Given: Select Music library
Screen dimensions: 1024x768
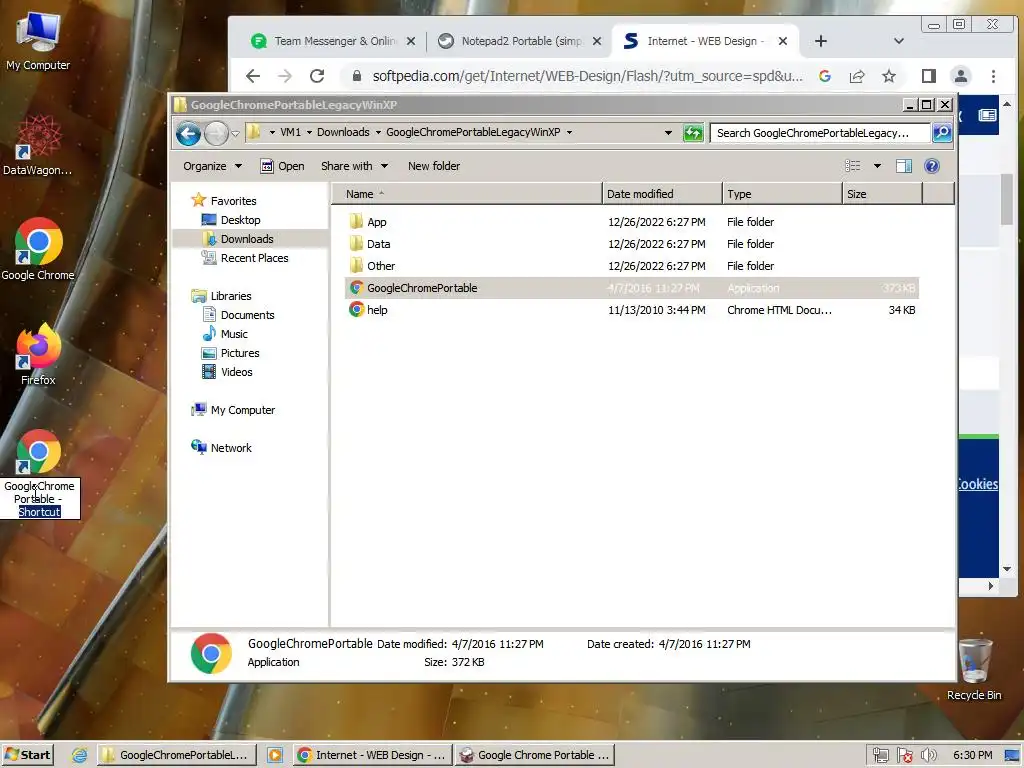Looking at the screenshot, I should 234,334.
